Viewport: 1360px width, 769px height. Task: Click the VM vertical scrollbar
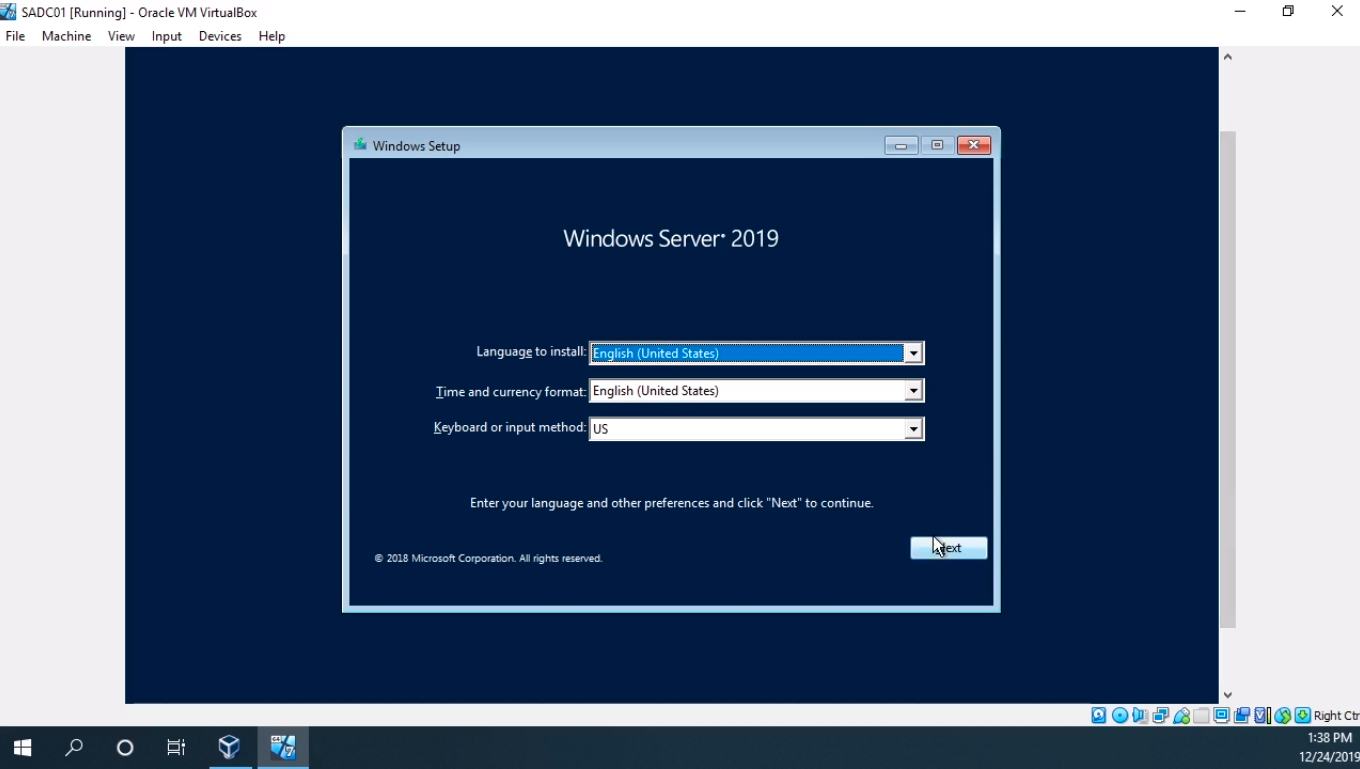pos(1227,380)
